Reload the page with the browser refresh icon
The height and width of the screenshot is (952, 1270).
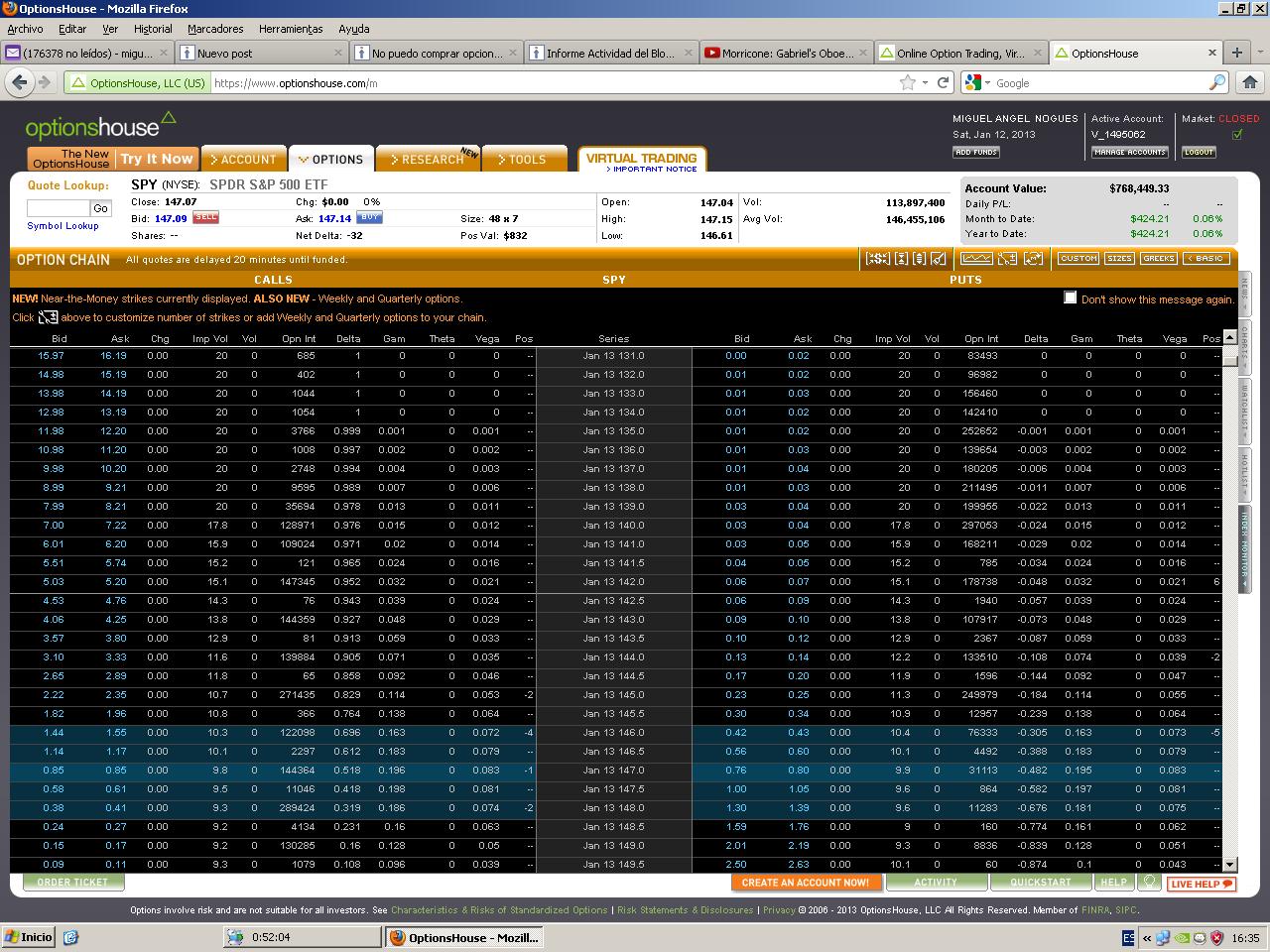click(x=943, y=83)
